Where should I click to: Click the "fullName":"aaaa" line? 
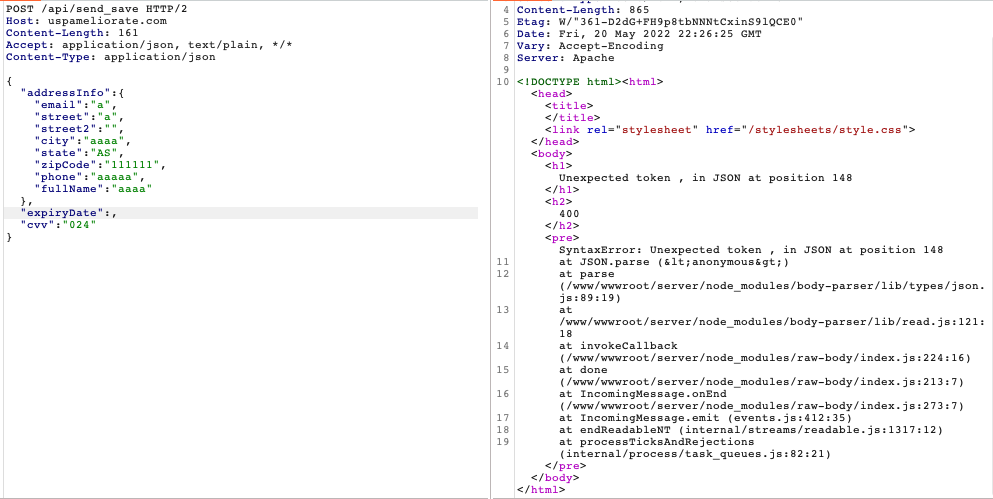point(94,189)
